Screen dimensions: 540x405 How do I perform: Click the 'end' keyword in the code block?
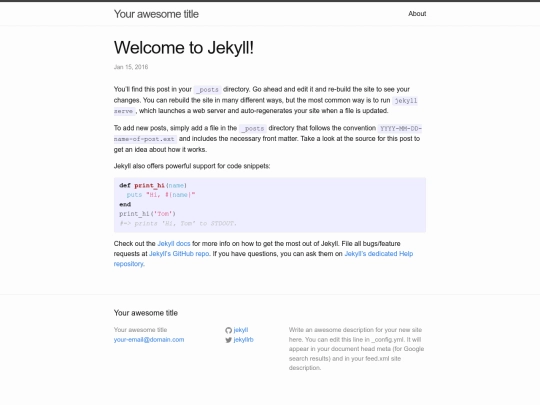(x=125, y=205)
